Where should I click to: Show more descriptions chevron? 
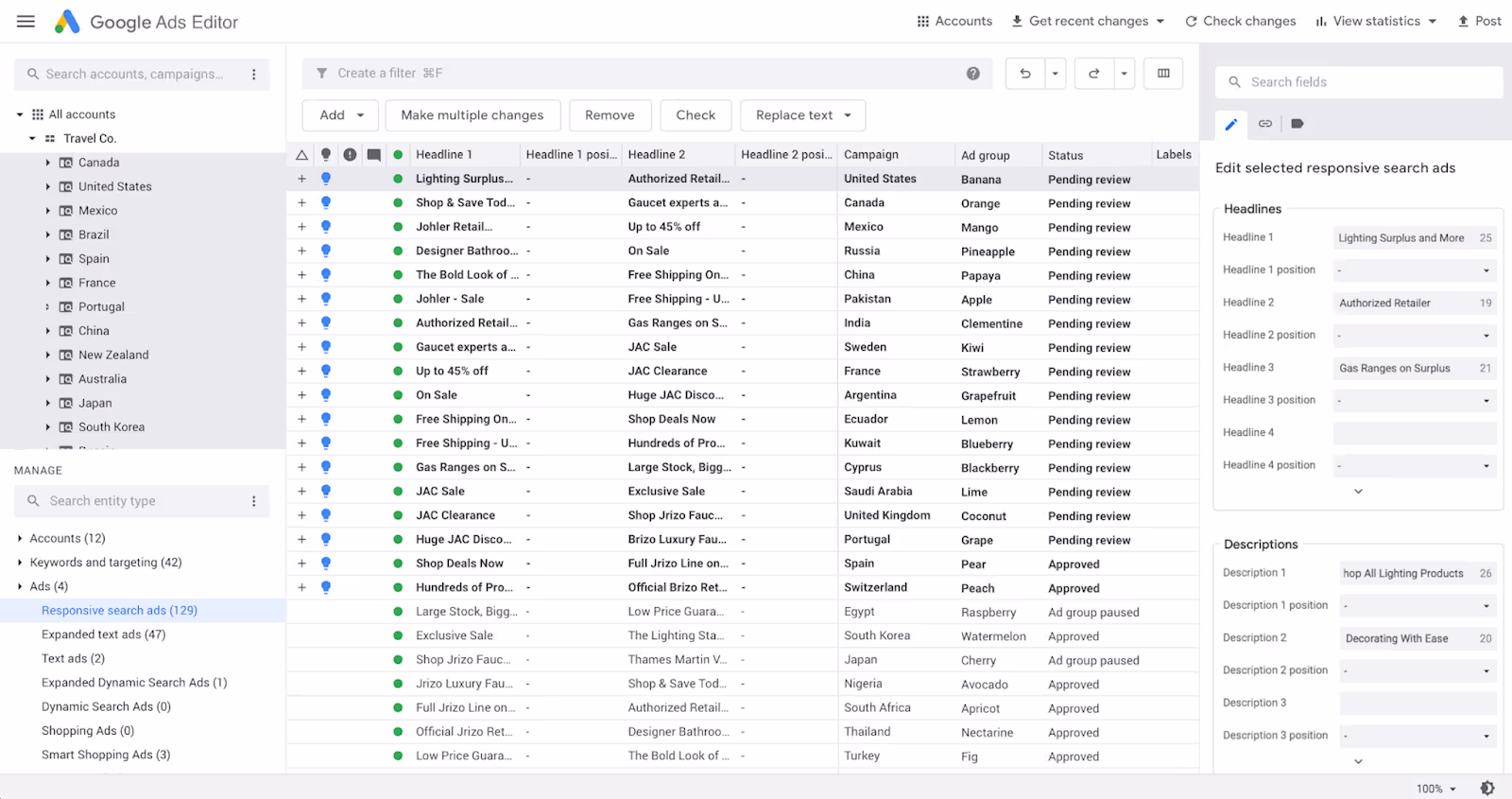(x=1358, y=761)
